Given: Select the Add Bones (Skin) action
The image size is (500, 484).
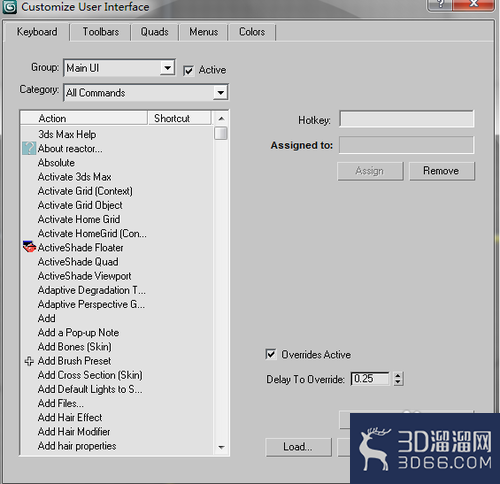Looking at the screenshot, I should (74, 347).
